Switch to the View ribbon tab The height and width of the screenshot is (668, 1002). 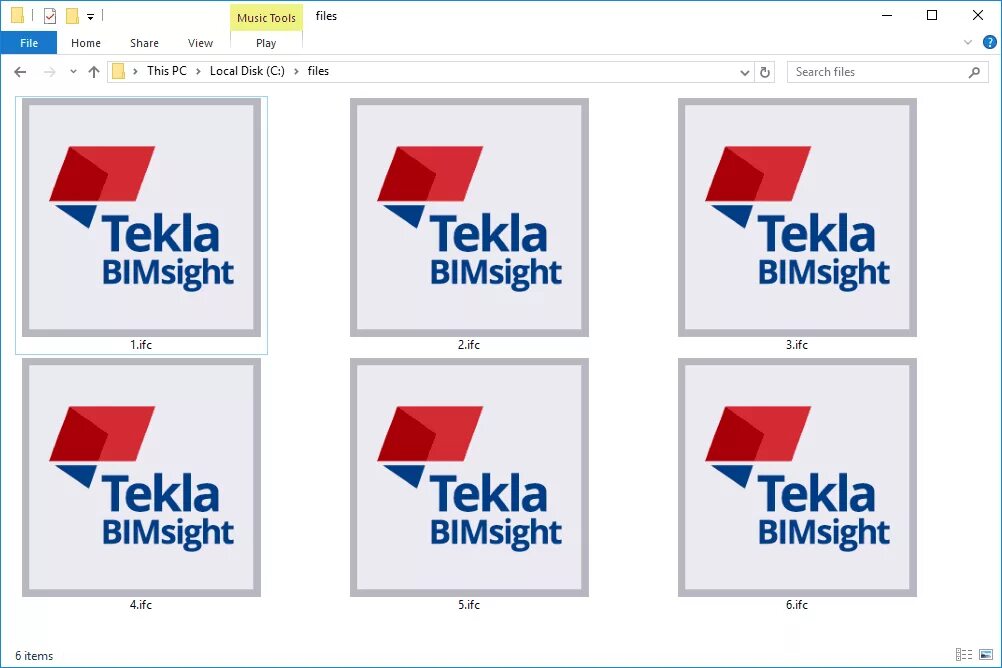click(x=200, y=43)
